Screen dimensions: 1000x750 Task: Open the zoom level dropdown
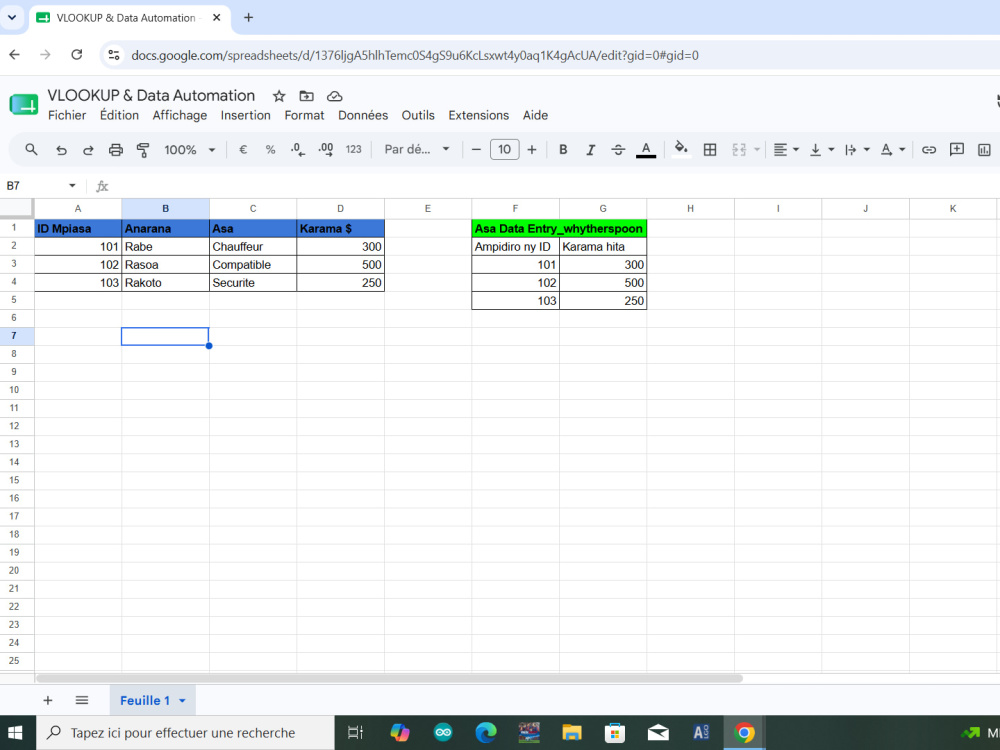[x=190, y=150]
